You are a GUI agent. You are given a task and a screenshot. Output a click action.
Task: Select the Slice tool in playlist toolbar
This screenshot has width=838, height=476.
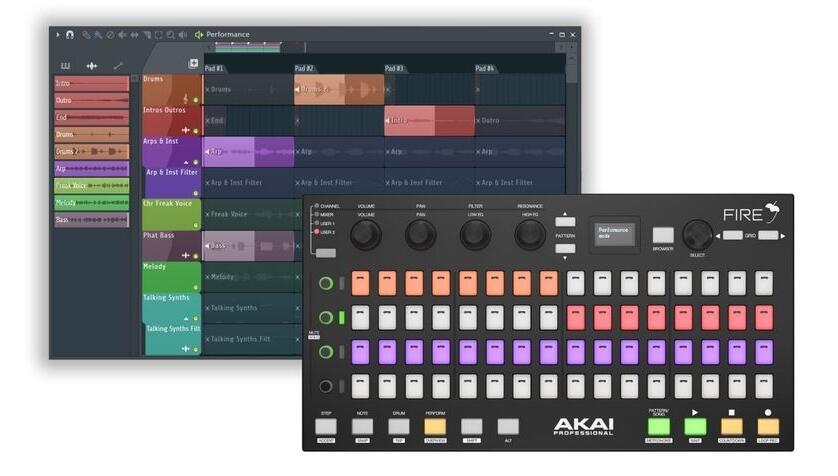[x=147, y=35]
